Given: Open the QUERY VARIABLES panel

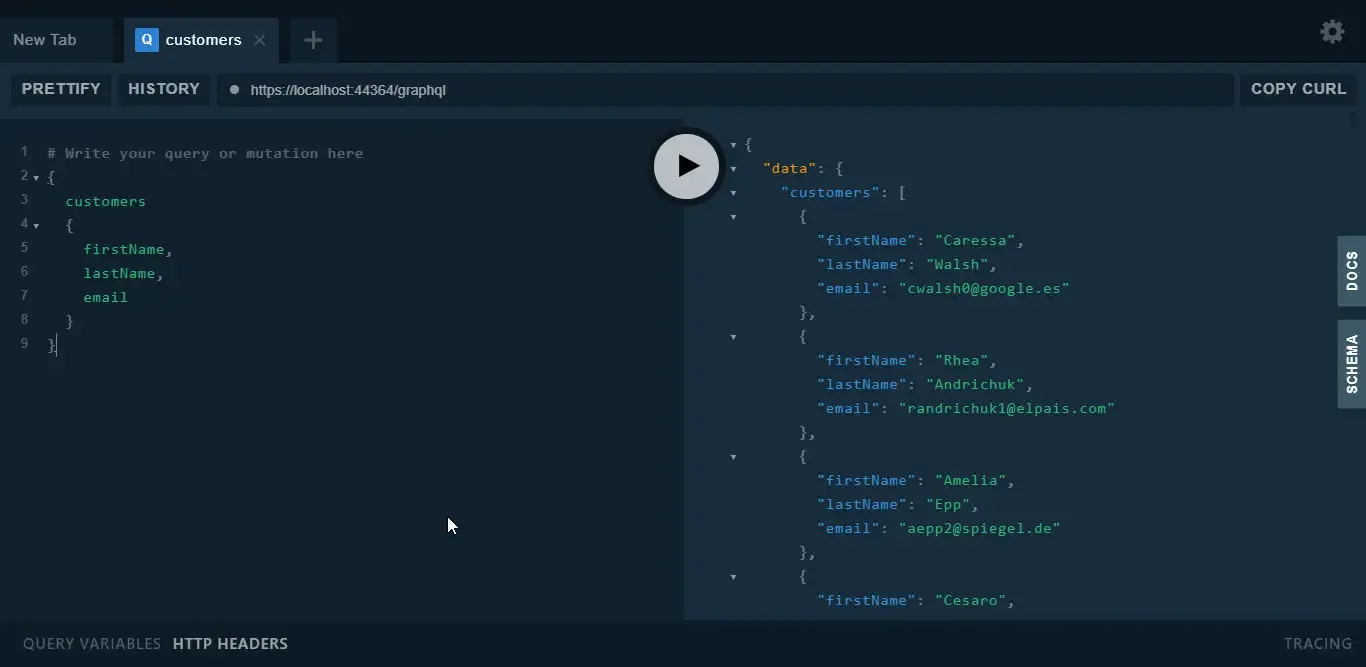Looking at the screenshot, I should click(x=91, y=644).
